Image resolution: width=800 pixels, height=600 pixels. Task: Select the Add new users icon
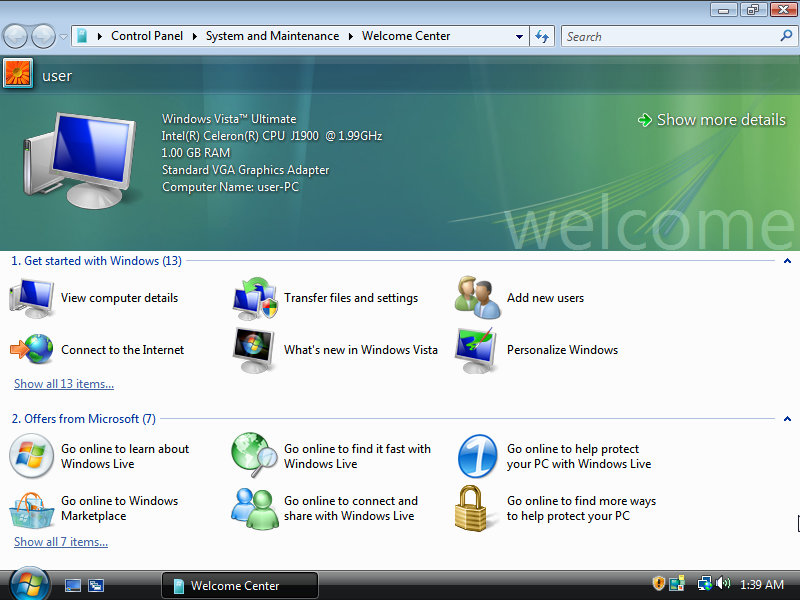477,298
